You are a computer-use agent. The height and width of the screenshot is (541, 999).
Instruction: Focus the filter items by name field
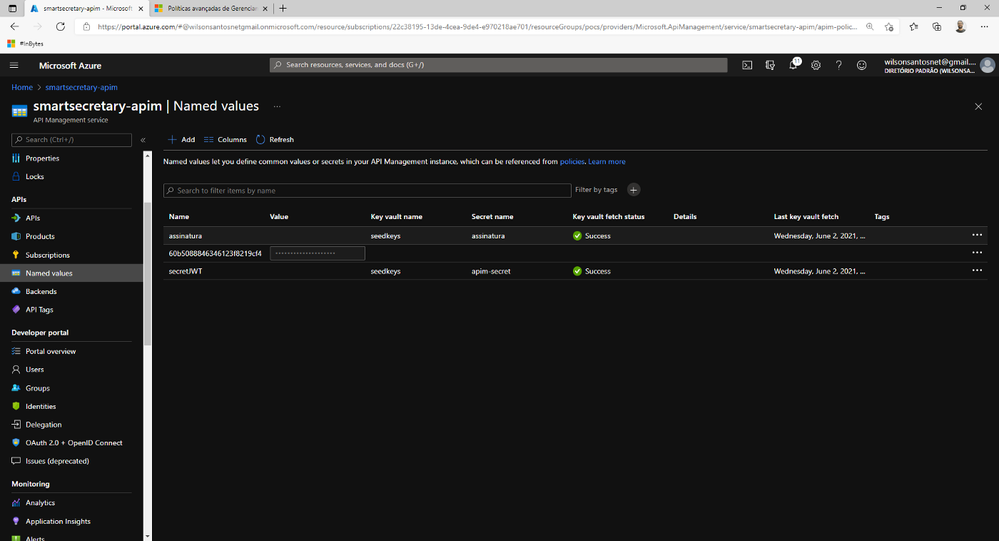(x=367, y=191)
